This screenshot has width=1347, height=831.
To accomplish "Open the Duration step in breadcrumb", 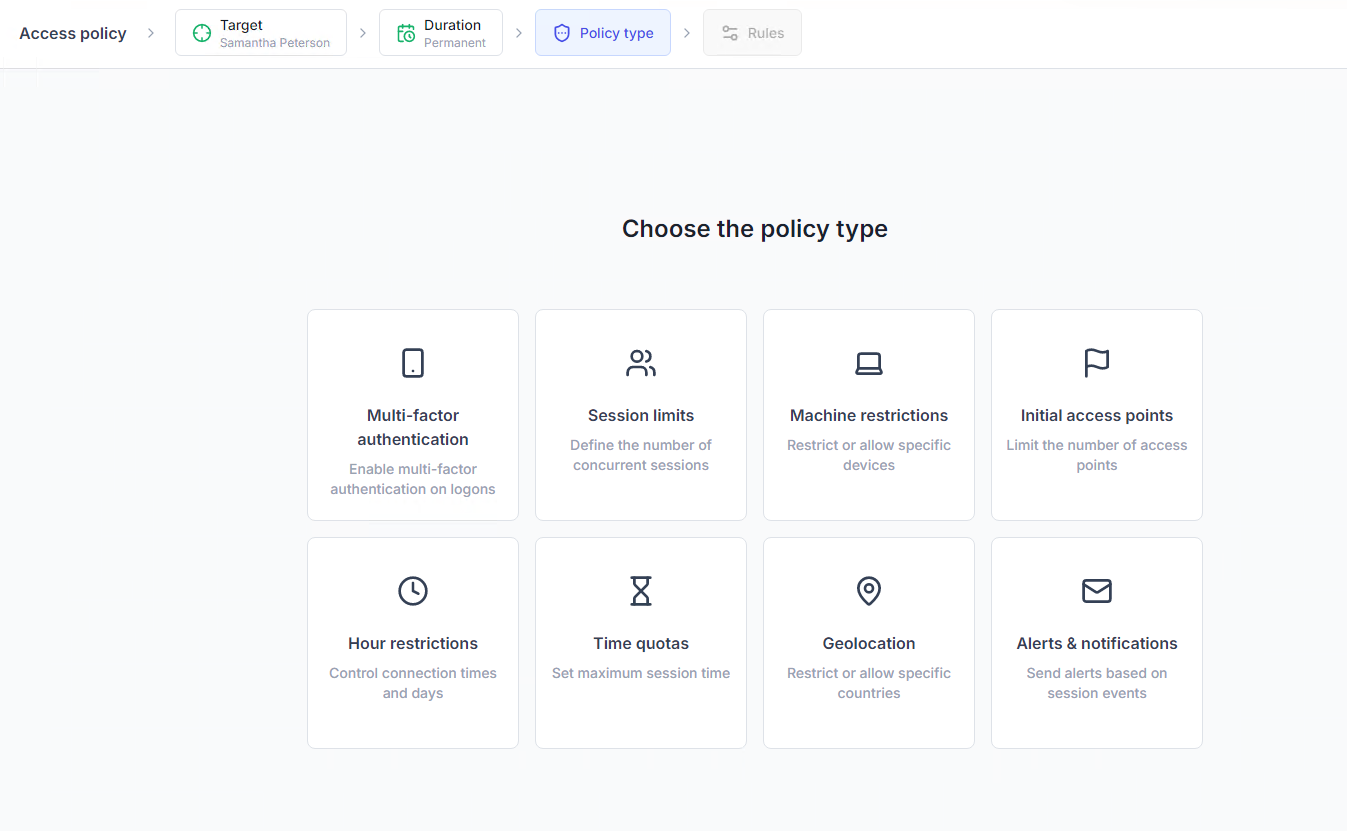I will coord(441,33).
